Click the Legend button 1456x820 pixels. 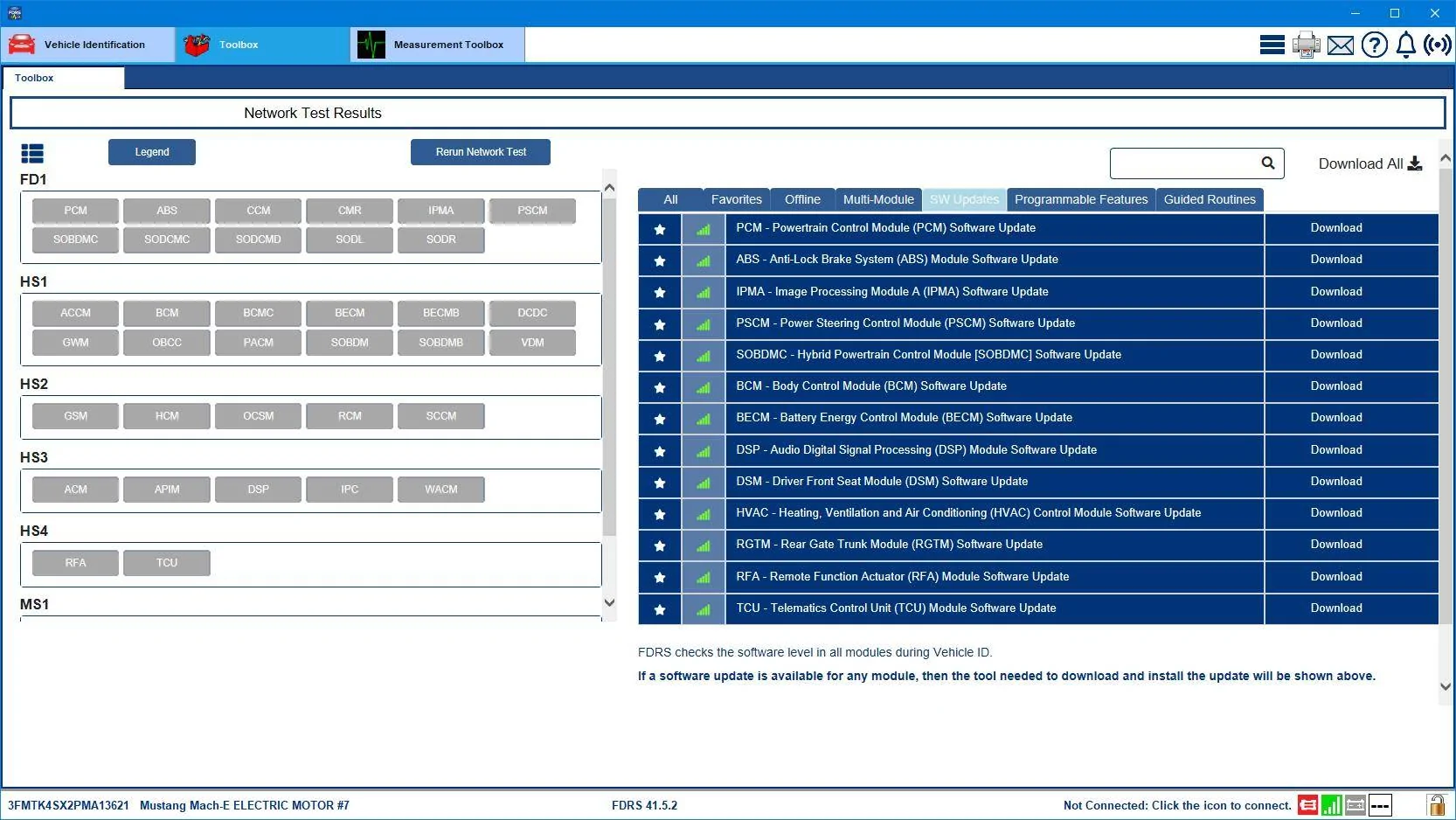[x=152, y=152]
